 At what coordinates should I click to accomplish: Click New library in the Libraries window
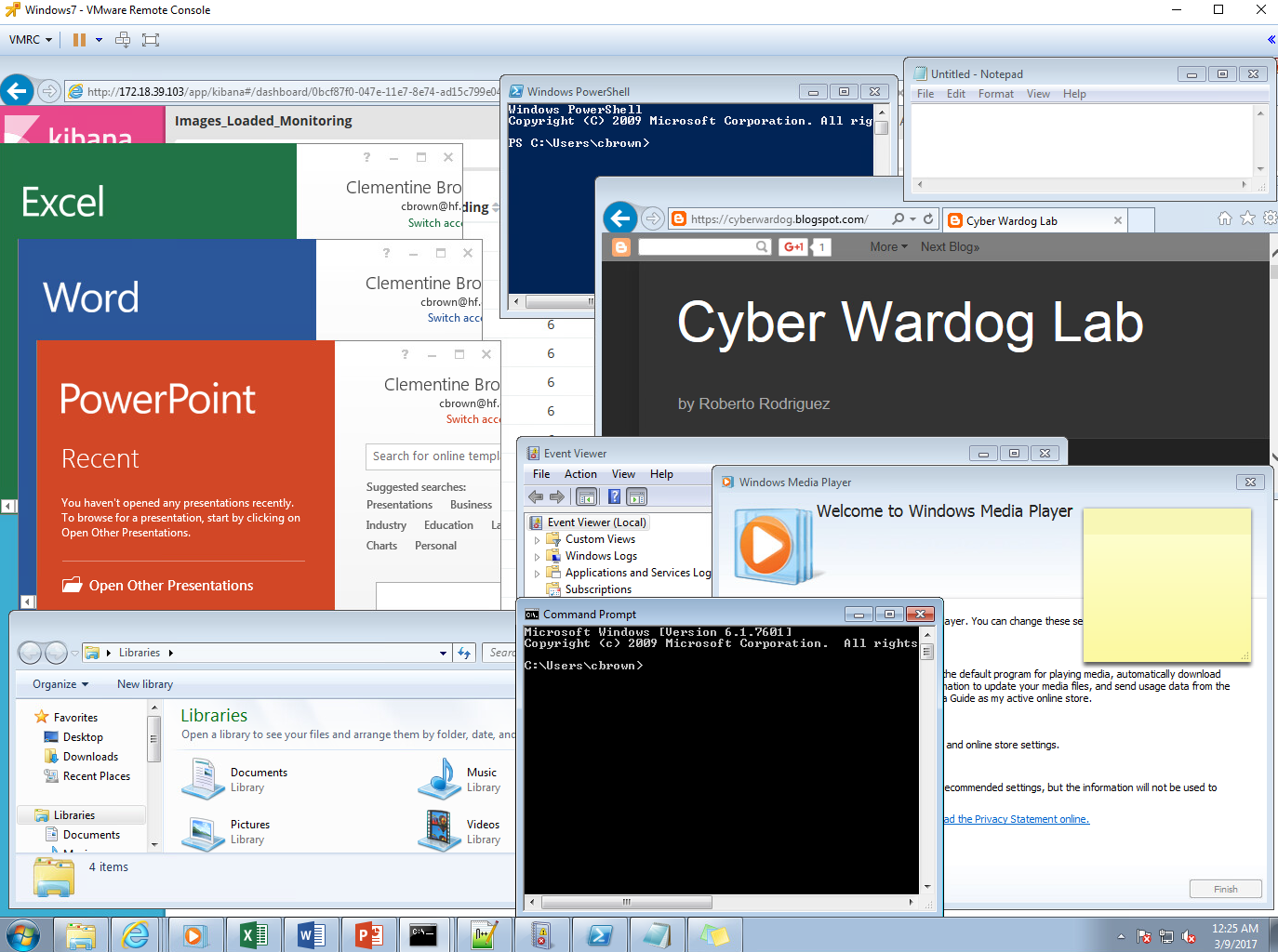tap(145, 684)
